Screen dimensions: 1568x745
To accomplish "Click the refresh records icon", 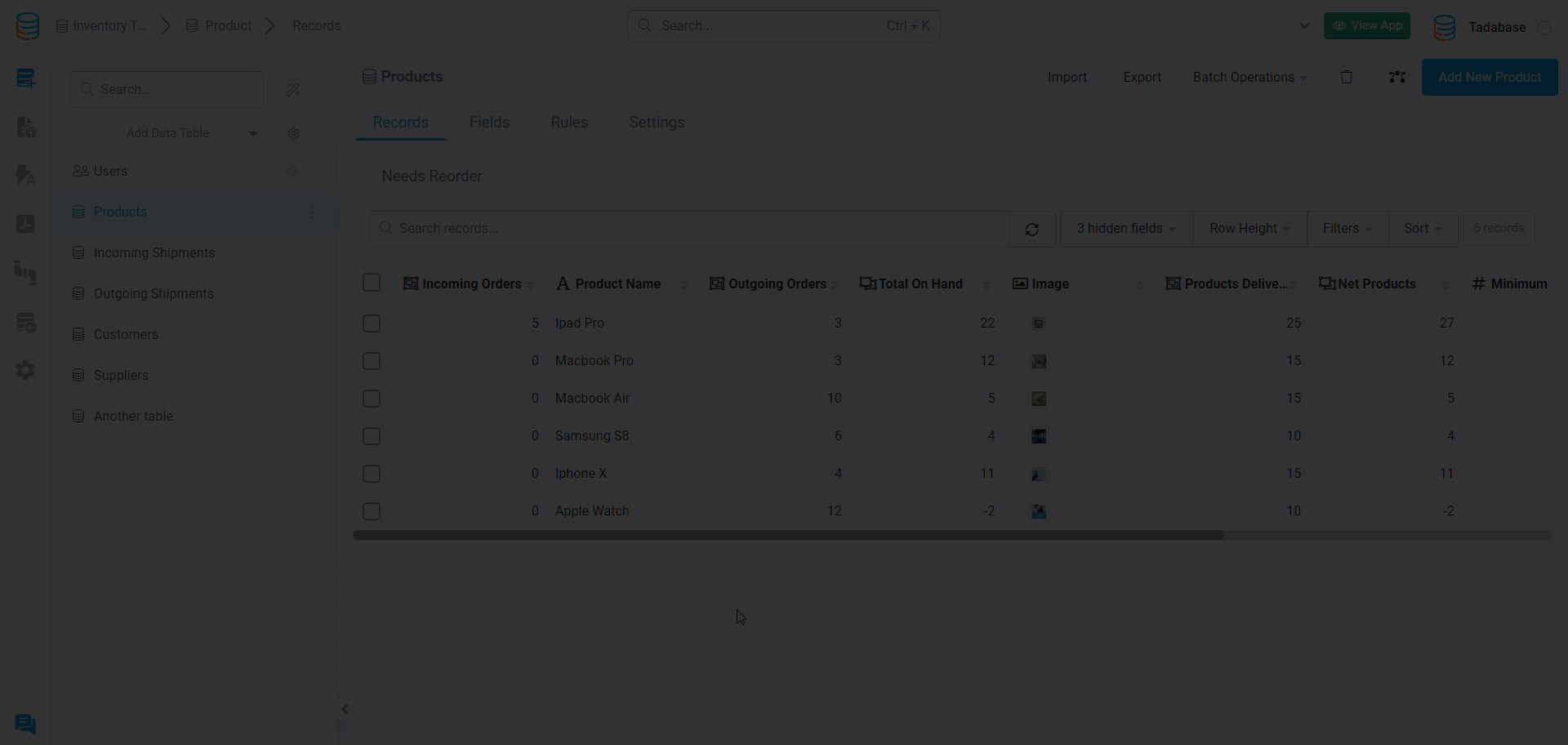I will point(1032,230).
